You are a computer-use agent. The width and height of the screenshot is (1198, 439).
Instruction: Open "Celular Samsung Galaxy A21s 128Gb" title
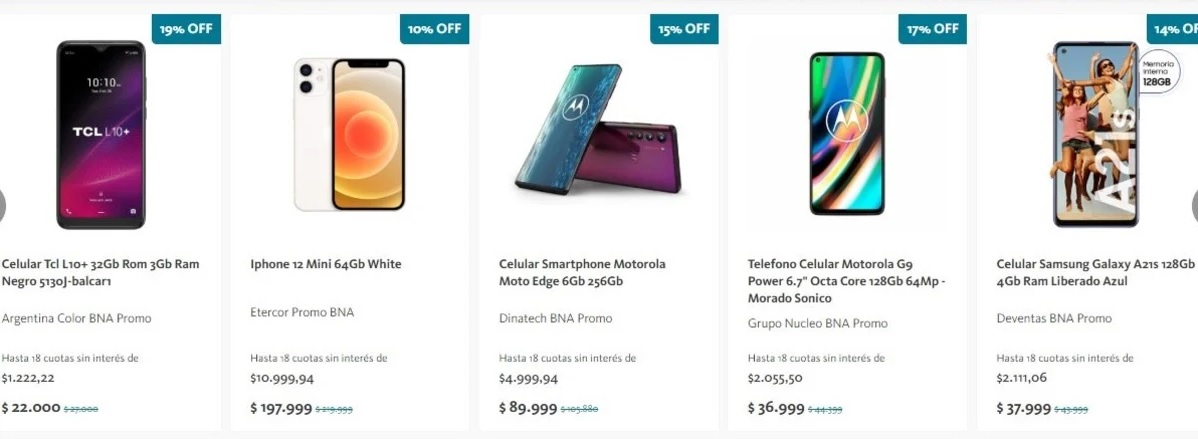point(1095,273)
